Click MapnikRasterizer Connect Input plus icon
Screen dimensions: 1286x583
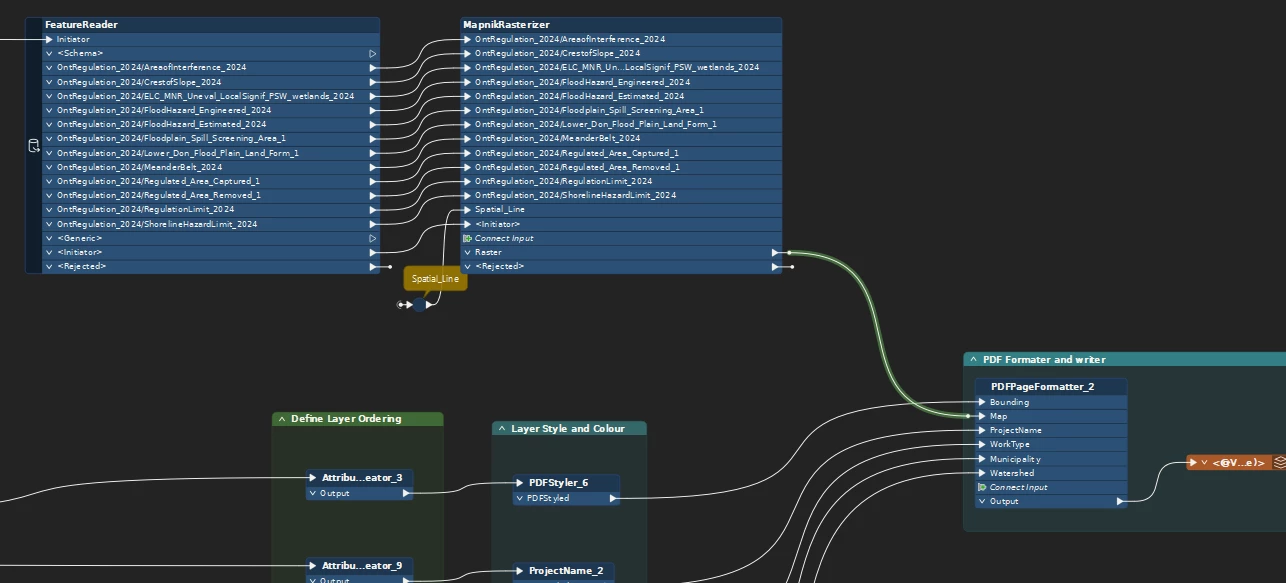[x=467, y=238]
